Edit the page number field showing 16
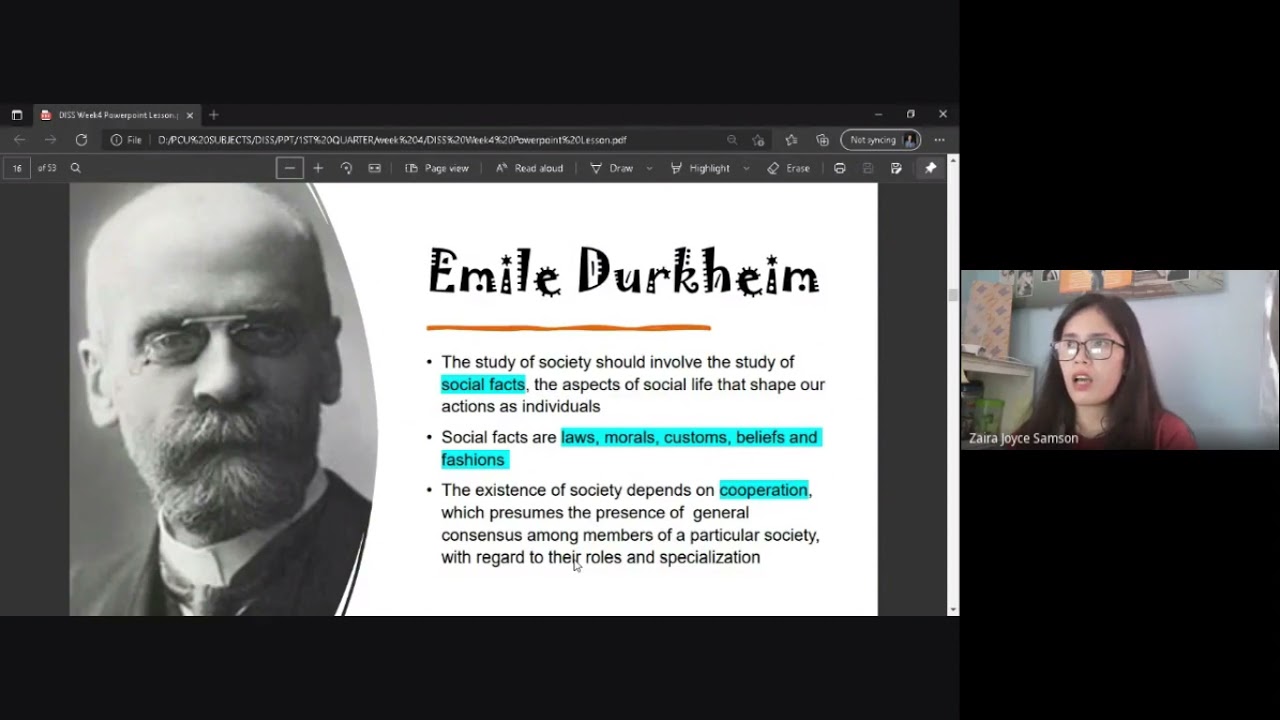The image size is (1280, 720). tap(17, 168)
